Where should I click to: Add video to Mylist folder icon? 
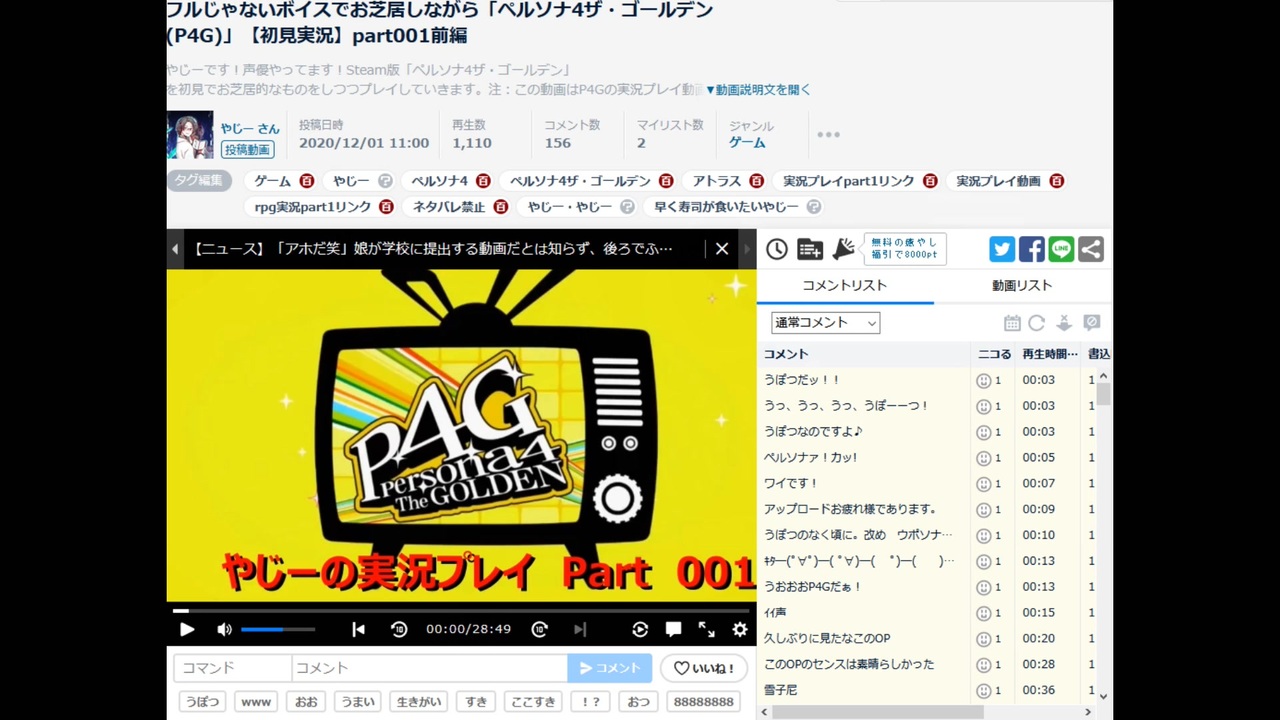pyautogui.click(x=810, y=249)
